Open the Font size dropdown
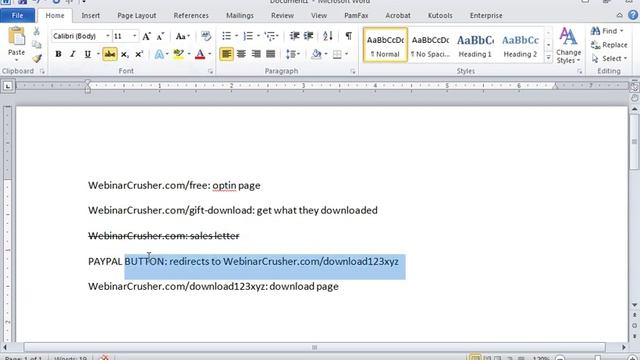This screenshot has height=360, width=640. click(134, 36)
